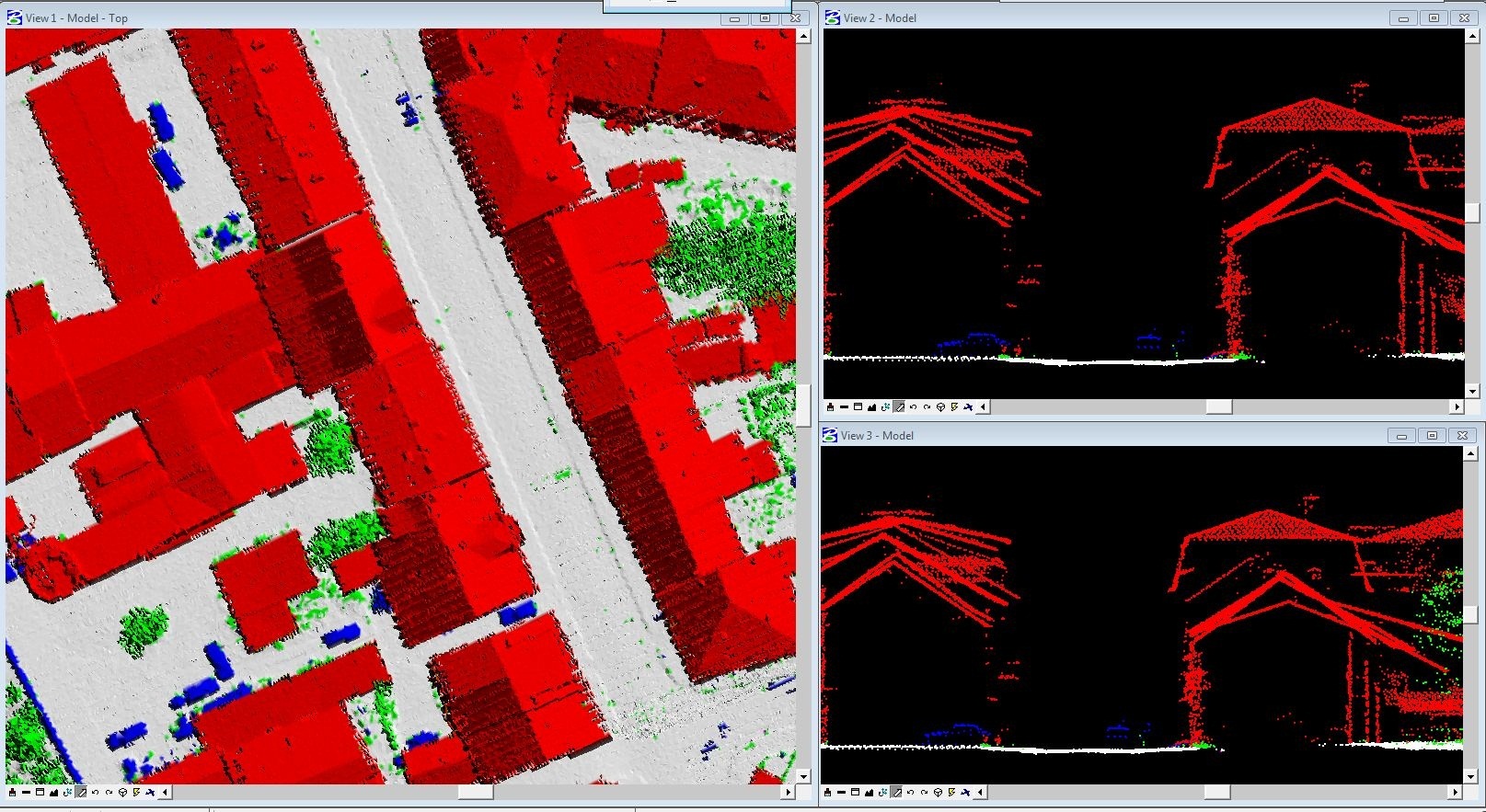Maximize the View 2 - Model window
Image resolution: width=1486 pixels, height=812 pixels.
coord(1434,17)
